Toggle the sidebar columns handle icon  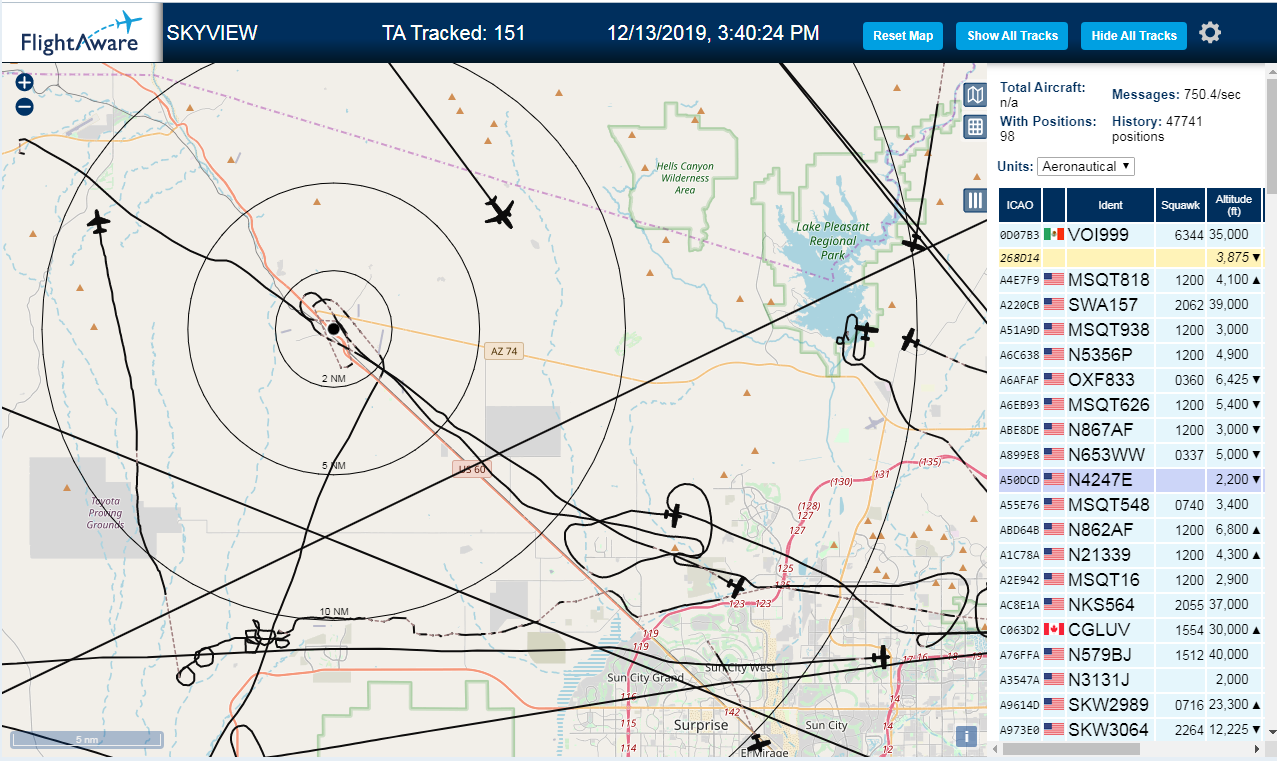(975, 200)
